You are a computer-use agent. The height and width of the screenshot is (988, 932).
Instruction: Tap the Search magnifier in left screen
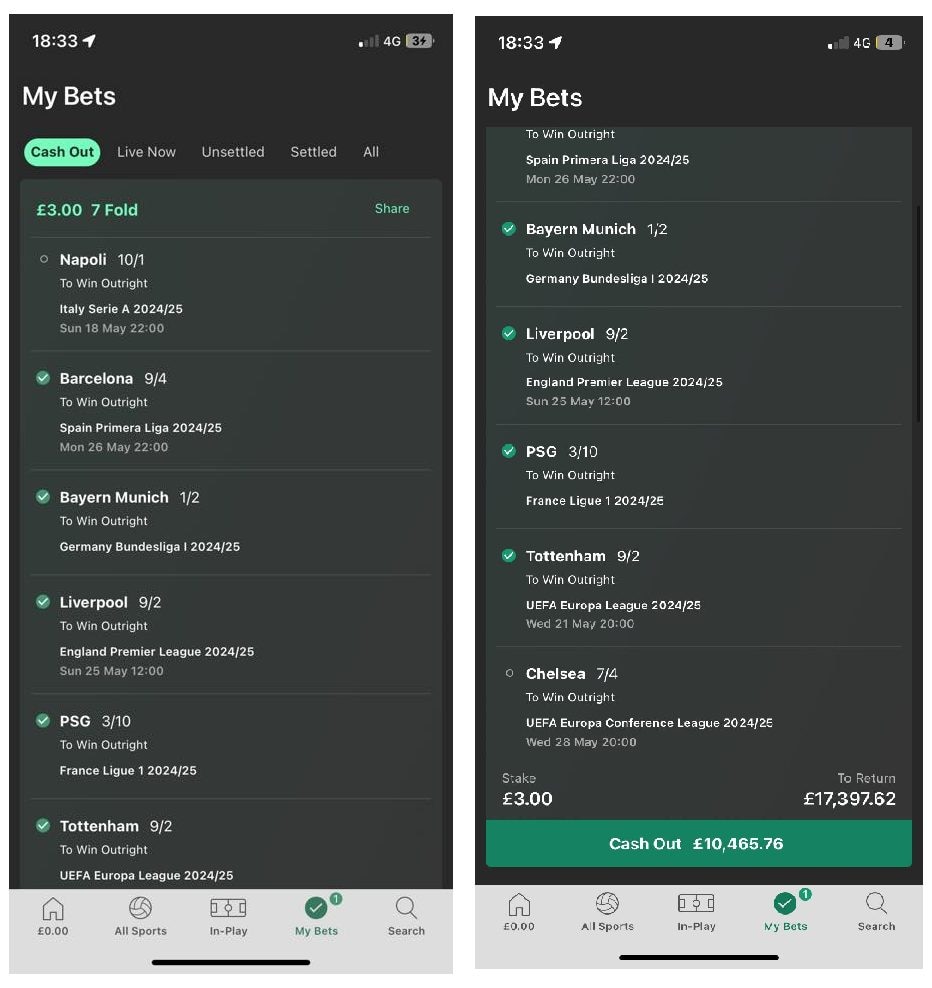pos(406,908)
